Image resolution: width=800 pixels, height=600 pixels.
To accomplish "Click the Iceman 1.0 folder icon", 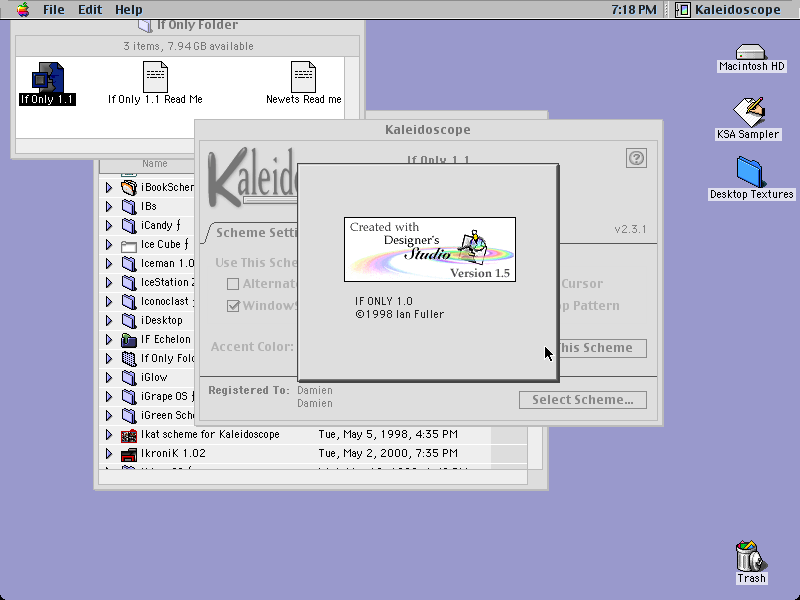I will [129, 263].
